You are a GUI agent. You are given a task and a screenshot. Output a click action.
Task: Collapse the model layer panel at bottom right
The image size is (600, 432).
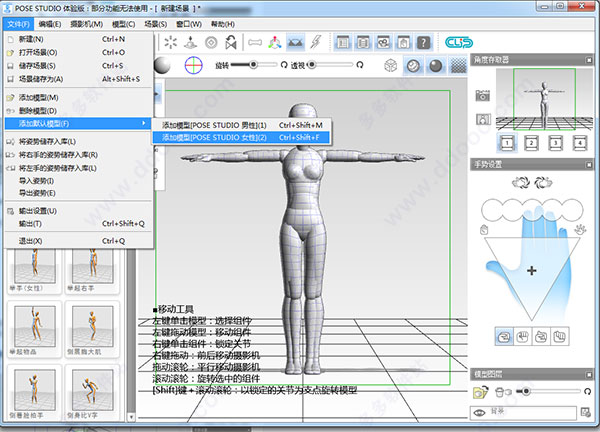point(589,374)
